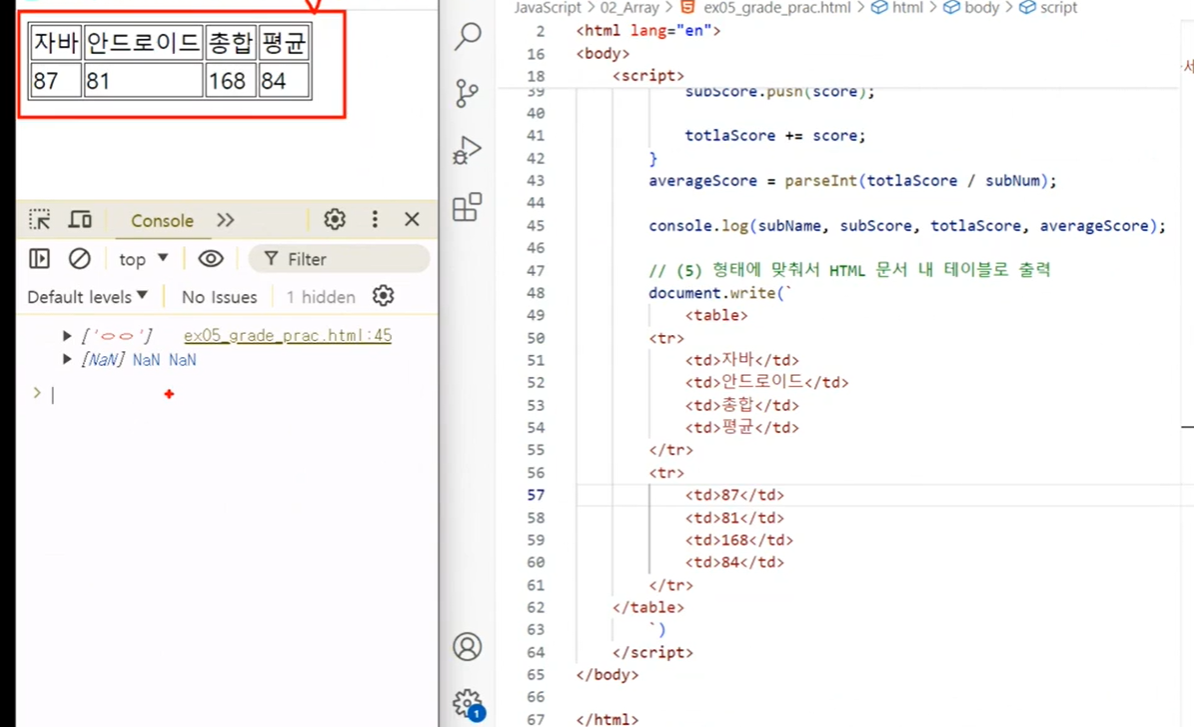The height and width of the screenshot is (727, 1194).
Task: Click the sticky <body> scope line
Action: (603, 54)
